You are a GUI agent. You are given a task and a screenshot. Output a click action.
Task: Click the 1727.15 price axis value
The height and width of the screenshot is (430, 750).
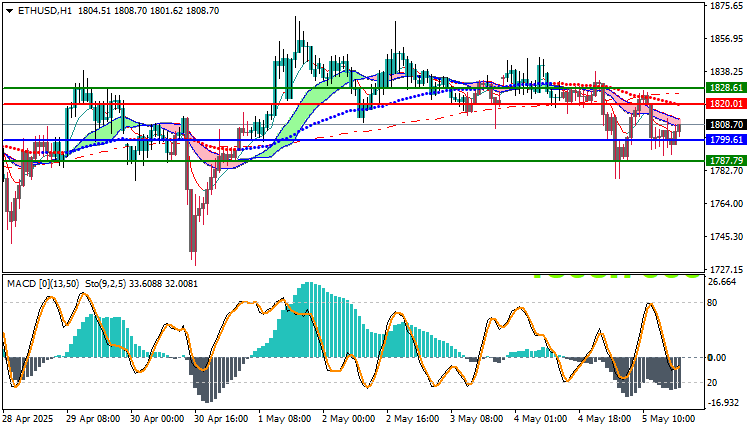click(727, 269)
